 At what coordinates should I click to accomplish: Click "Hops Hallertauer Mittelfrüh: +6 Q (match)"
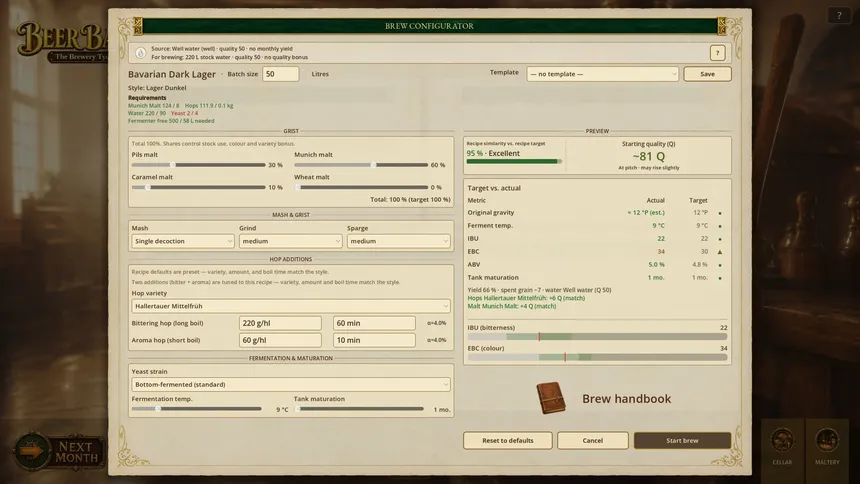526,298
